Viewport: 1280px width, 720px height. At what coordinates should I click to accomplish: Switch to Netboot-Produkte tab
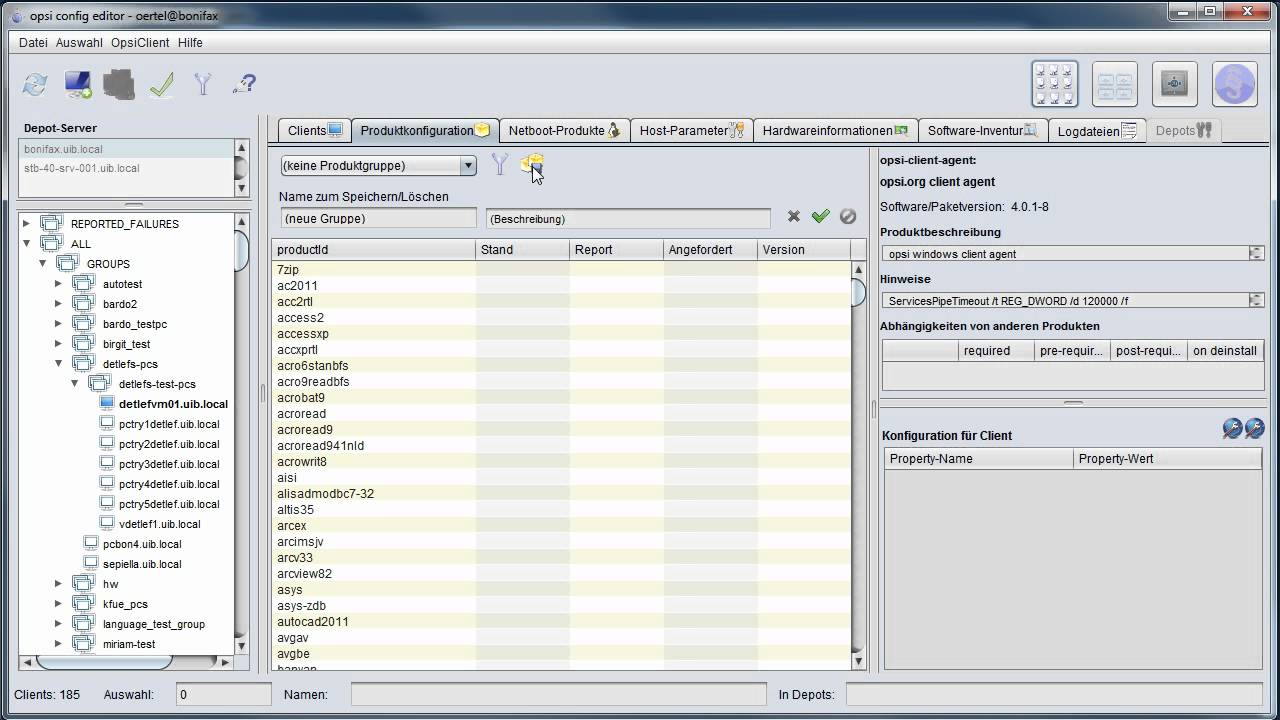pyautogui.click(x=565, y=130)
